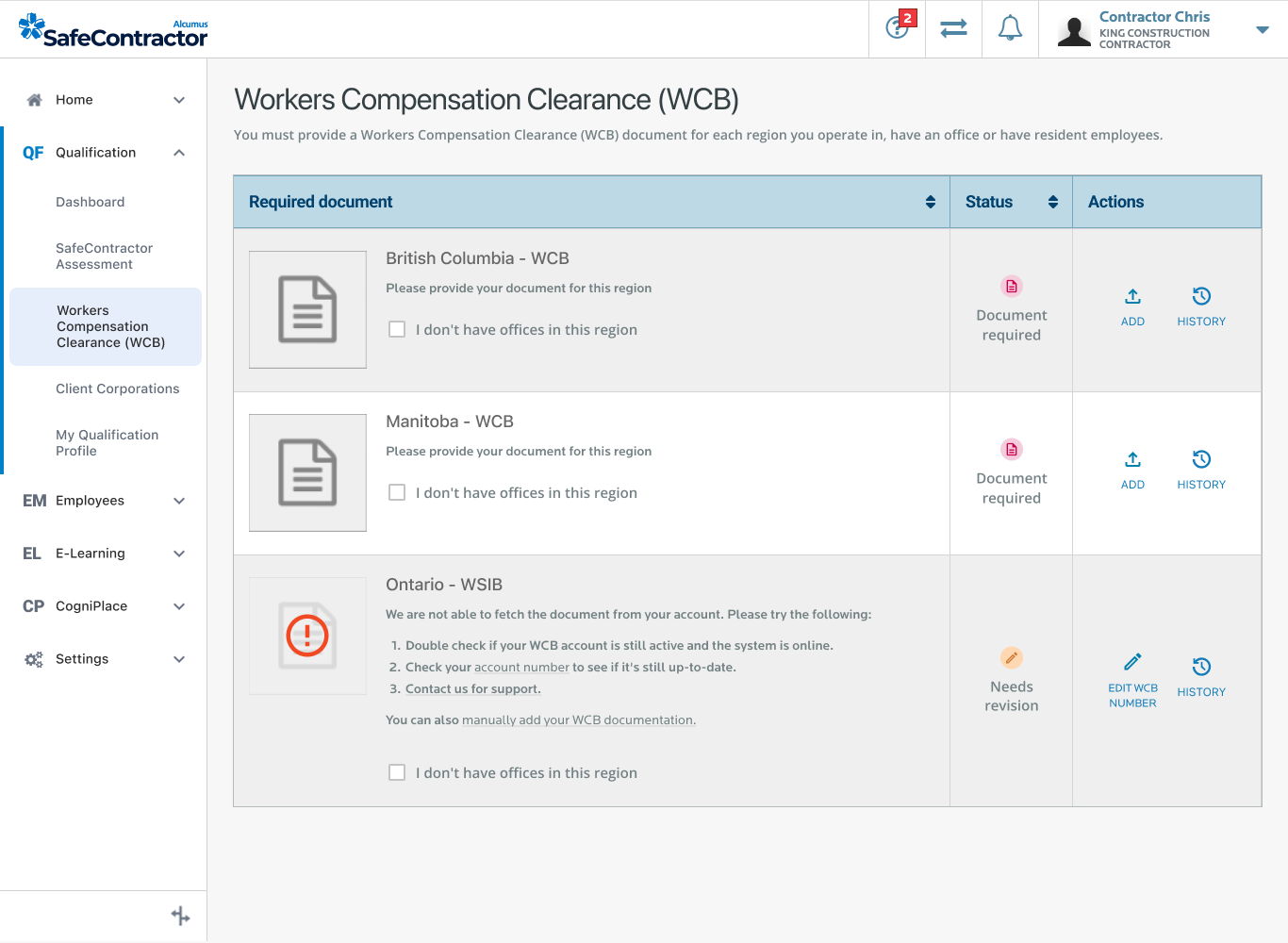Click the British Columbia - WCB title

click(x=477, y=258)
